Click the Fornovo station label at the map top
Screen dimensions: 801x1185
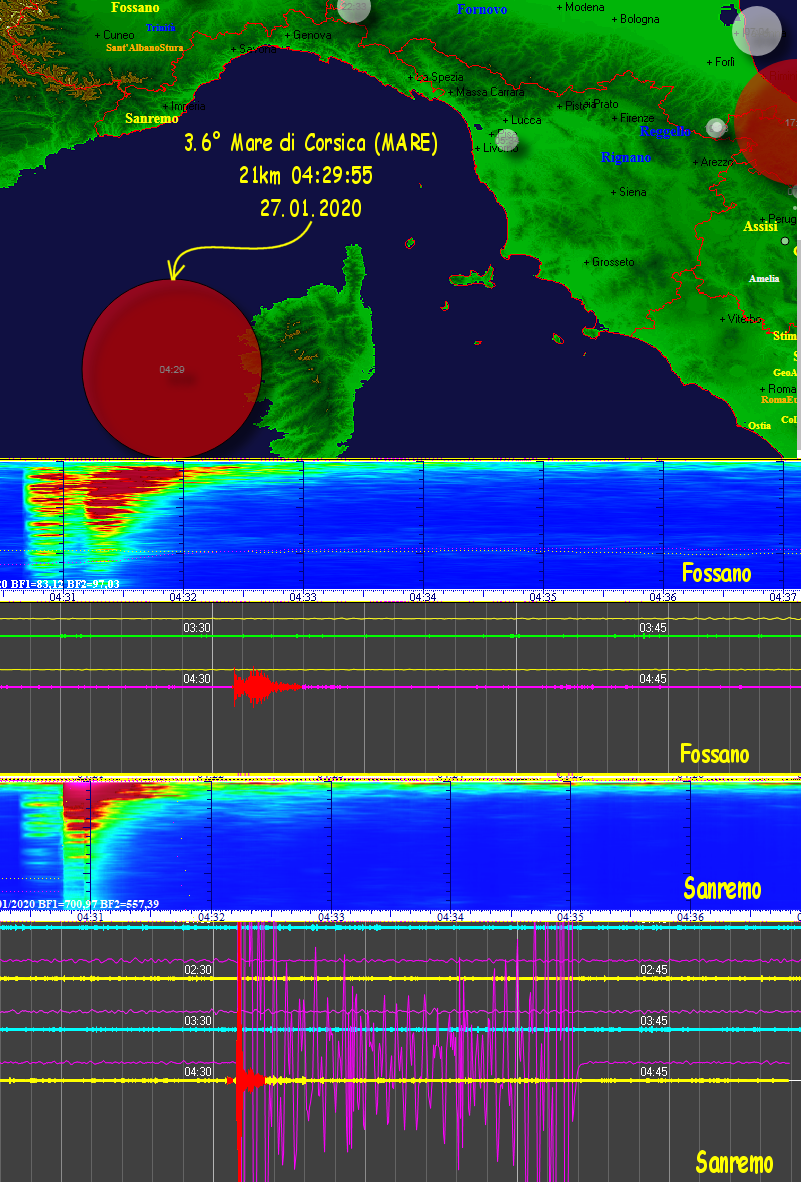tap(482, 9)
